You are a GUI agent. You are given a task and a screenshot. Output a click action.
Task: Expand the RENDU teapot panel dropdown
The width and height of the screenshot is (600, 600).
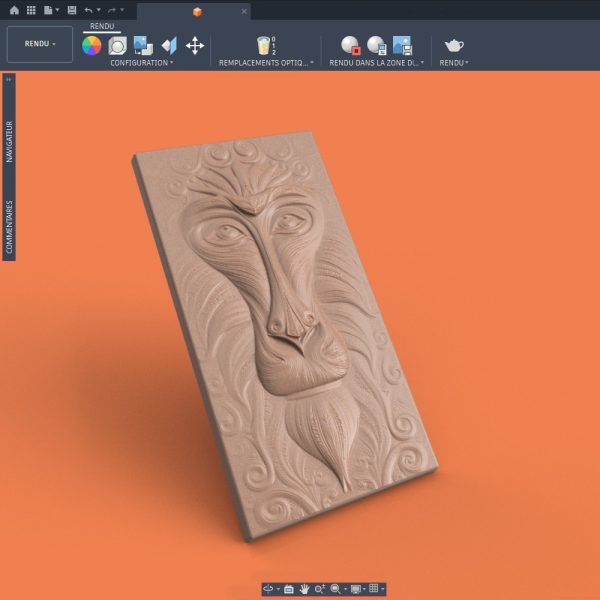[x=454, y=63]
